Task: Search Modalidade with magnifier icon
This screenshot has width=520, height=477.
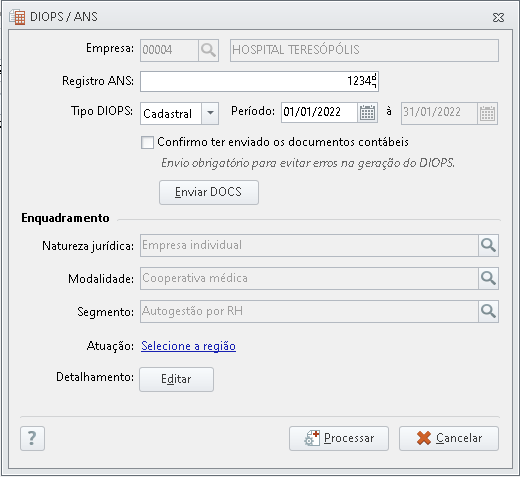Action: point(488,278)
